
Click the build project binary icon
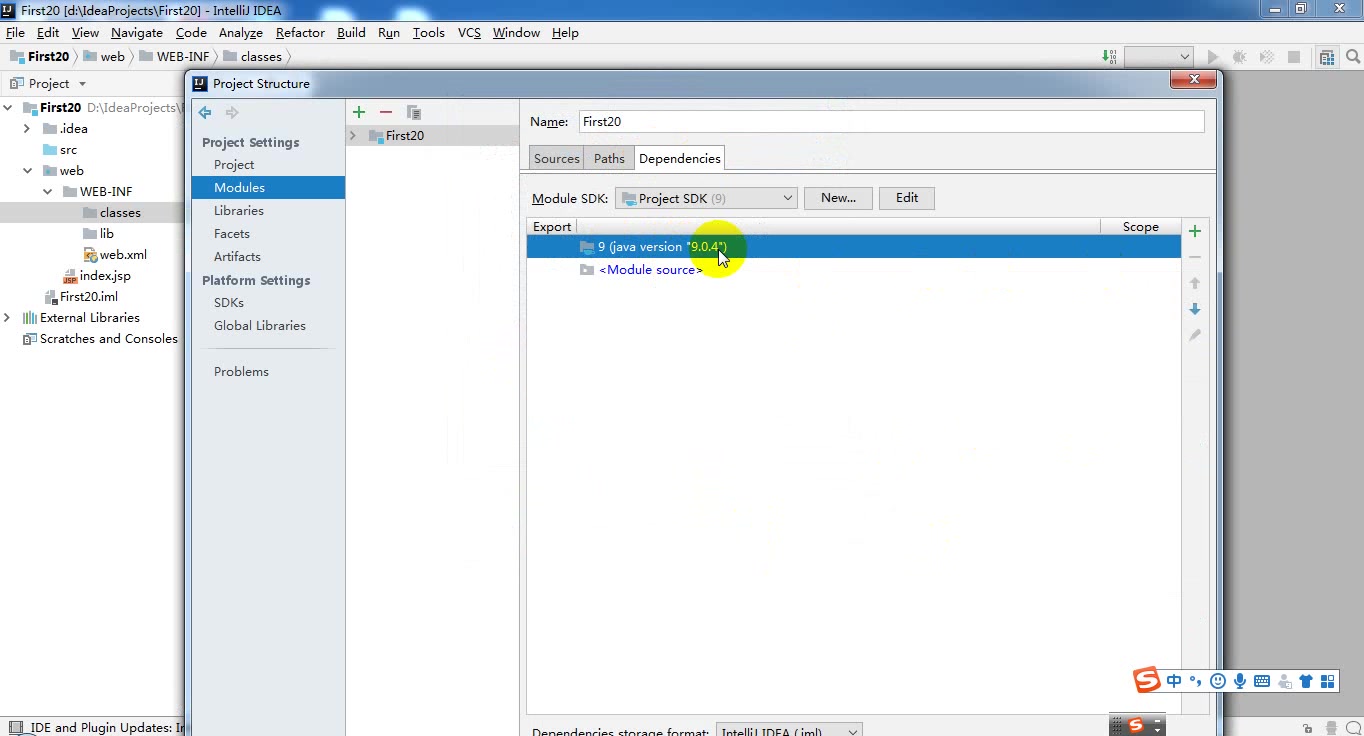tap(1109, 57)
